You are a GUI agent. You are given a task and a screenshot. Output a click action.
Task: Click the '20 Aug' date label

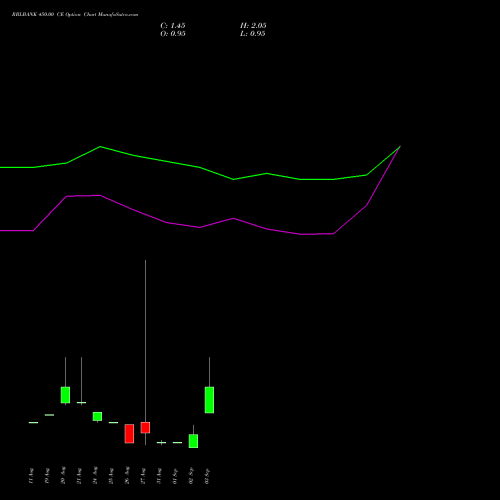63,475
